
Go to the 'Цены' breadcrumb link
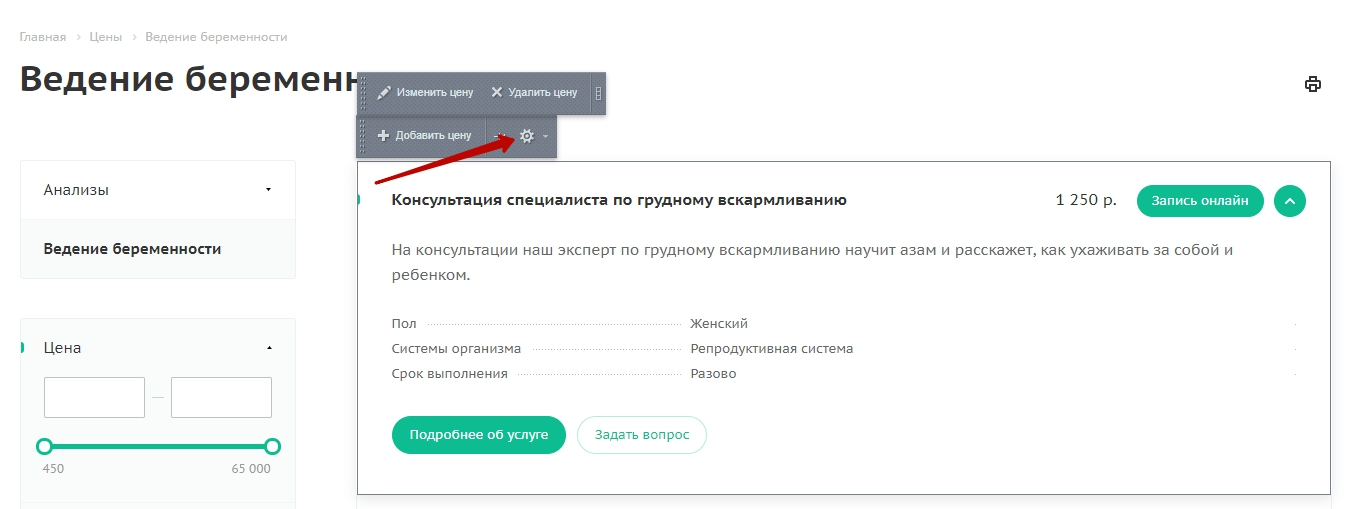[x=106, y=37]
